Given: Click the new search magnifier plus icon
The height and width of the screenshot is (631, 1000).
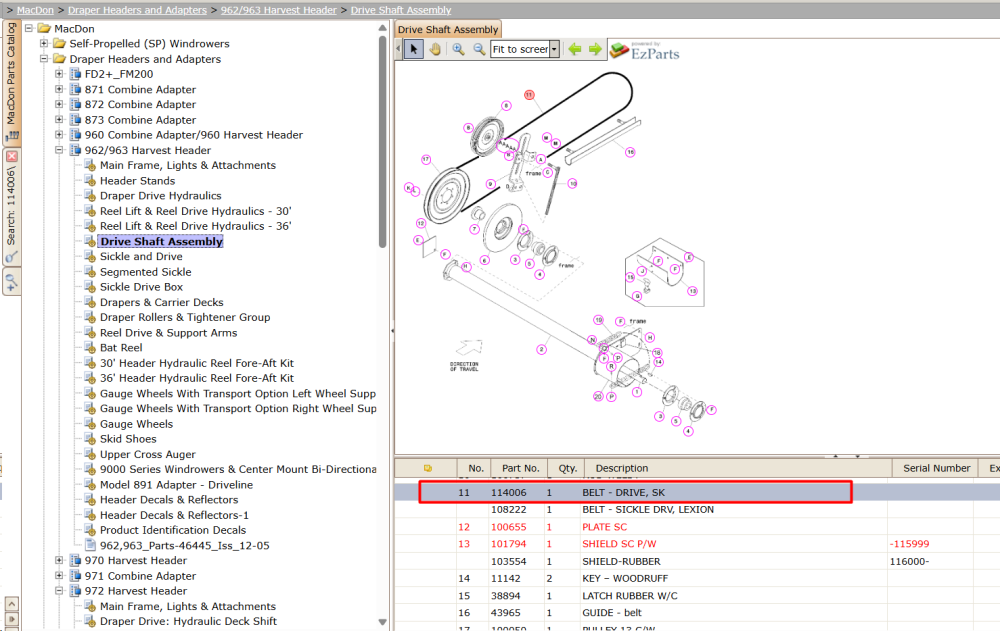Looking at the screenshot, I should pos(11,281).
